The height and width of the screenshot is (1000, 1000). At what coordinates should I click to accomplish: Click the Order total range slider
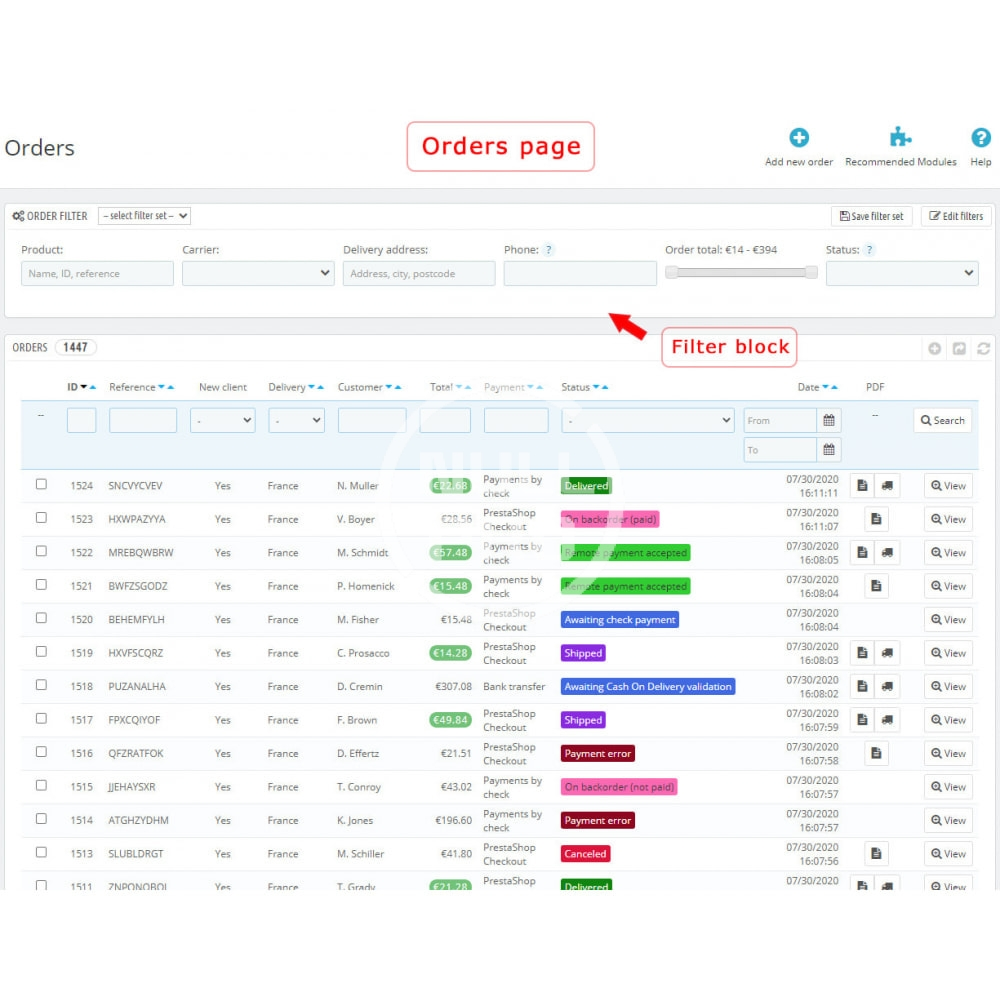pos(741,272)
